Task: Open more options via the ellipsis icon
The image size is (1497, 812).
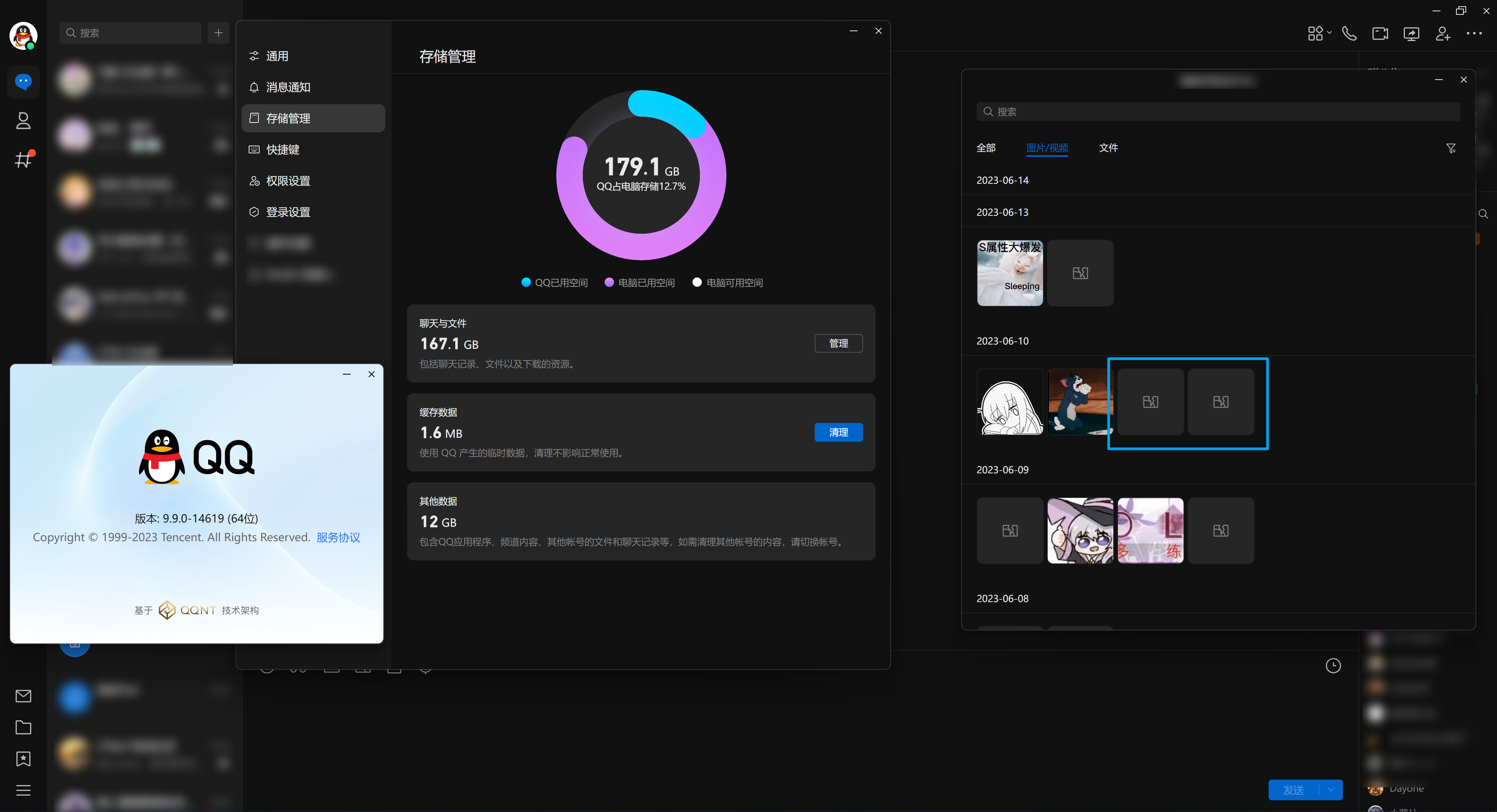Action: (1474, 33)
